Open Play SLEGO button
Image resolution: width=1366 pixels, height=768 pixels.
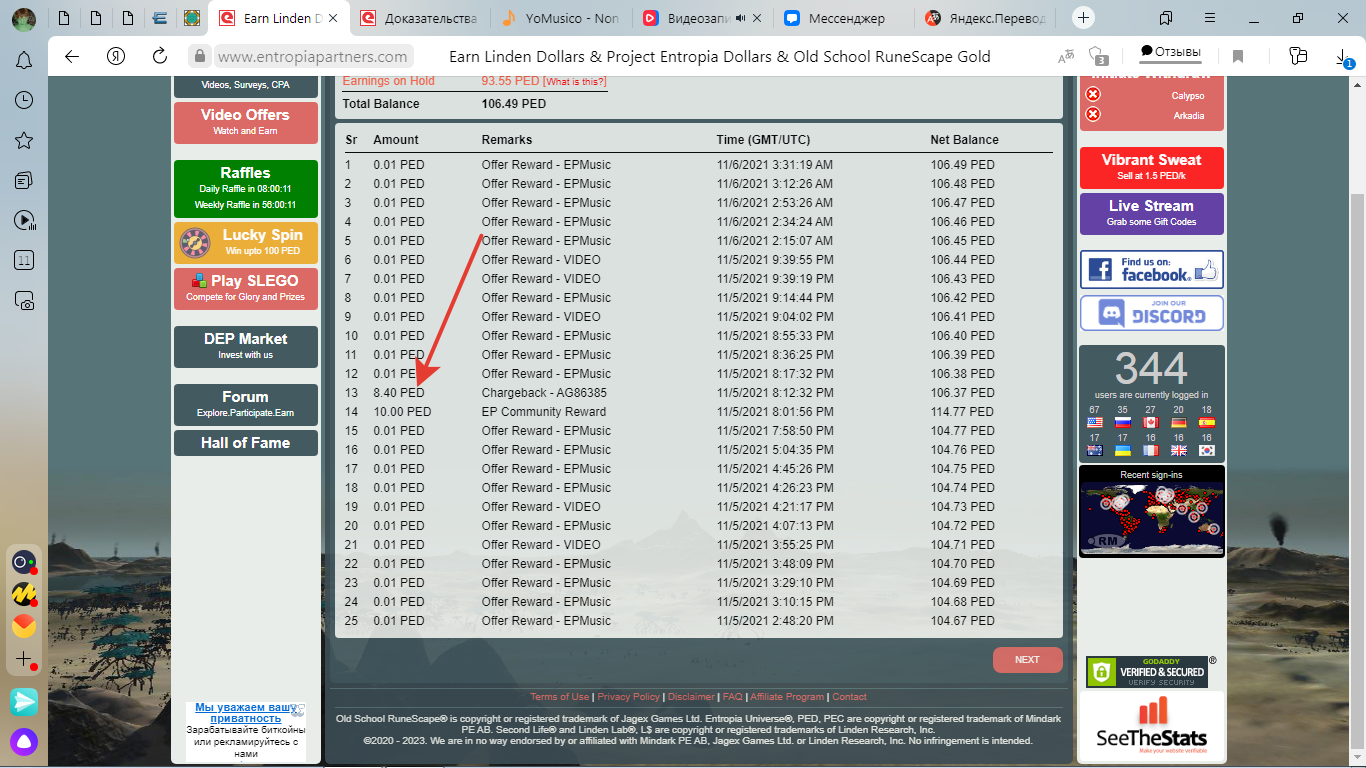[246, 288]
